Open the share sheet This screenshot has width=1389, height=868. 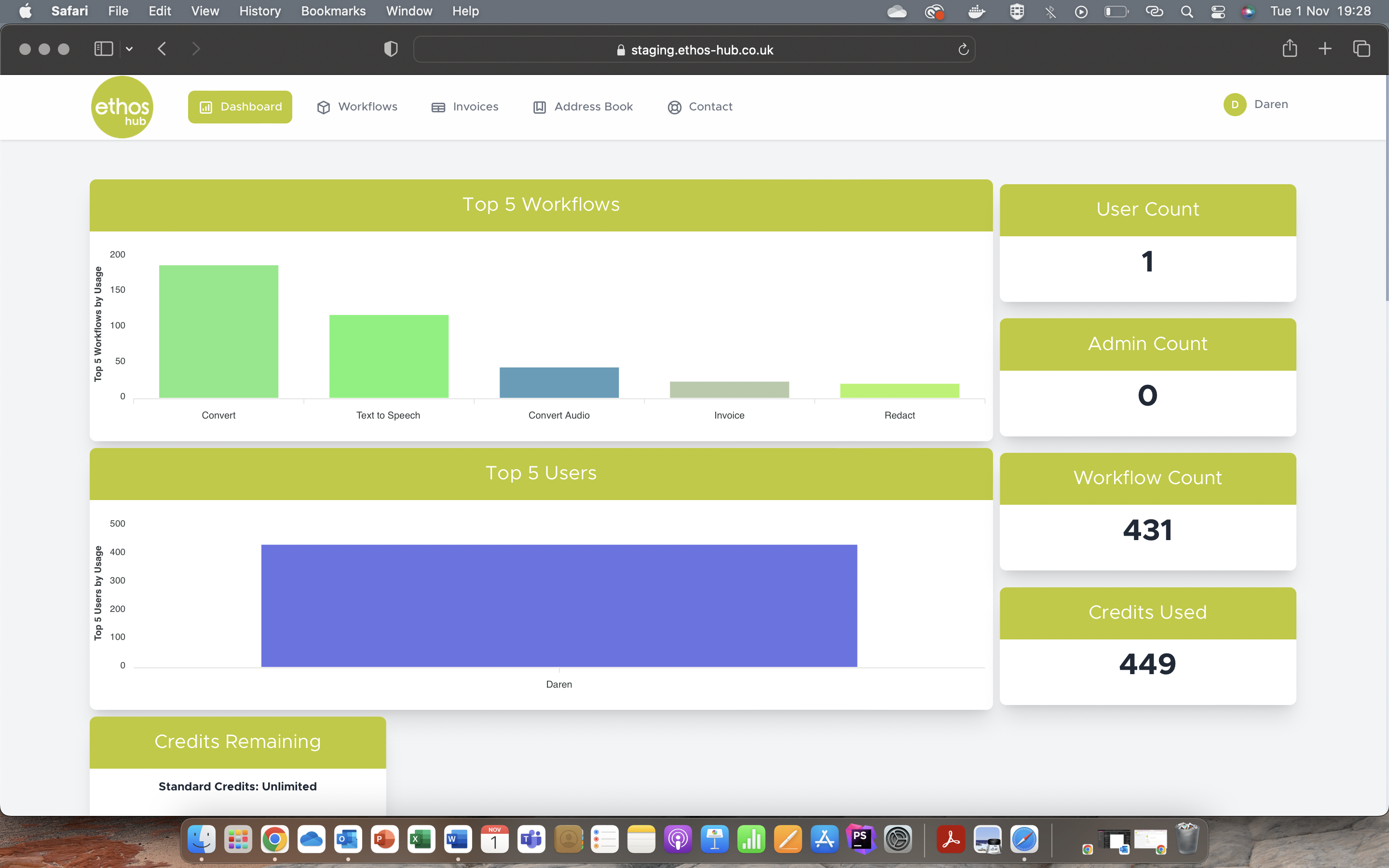[x=1289, y=49]
